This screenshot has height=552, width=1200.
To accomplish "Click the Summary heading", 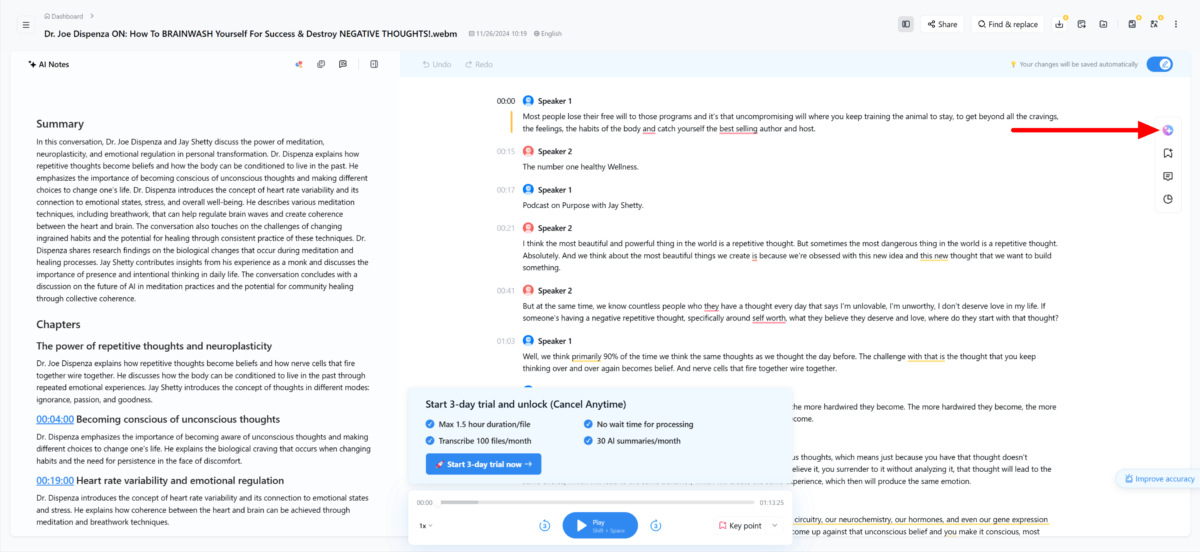I will tap(60, 124).
